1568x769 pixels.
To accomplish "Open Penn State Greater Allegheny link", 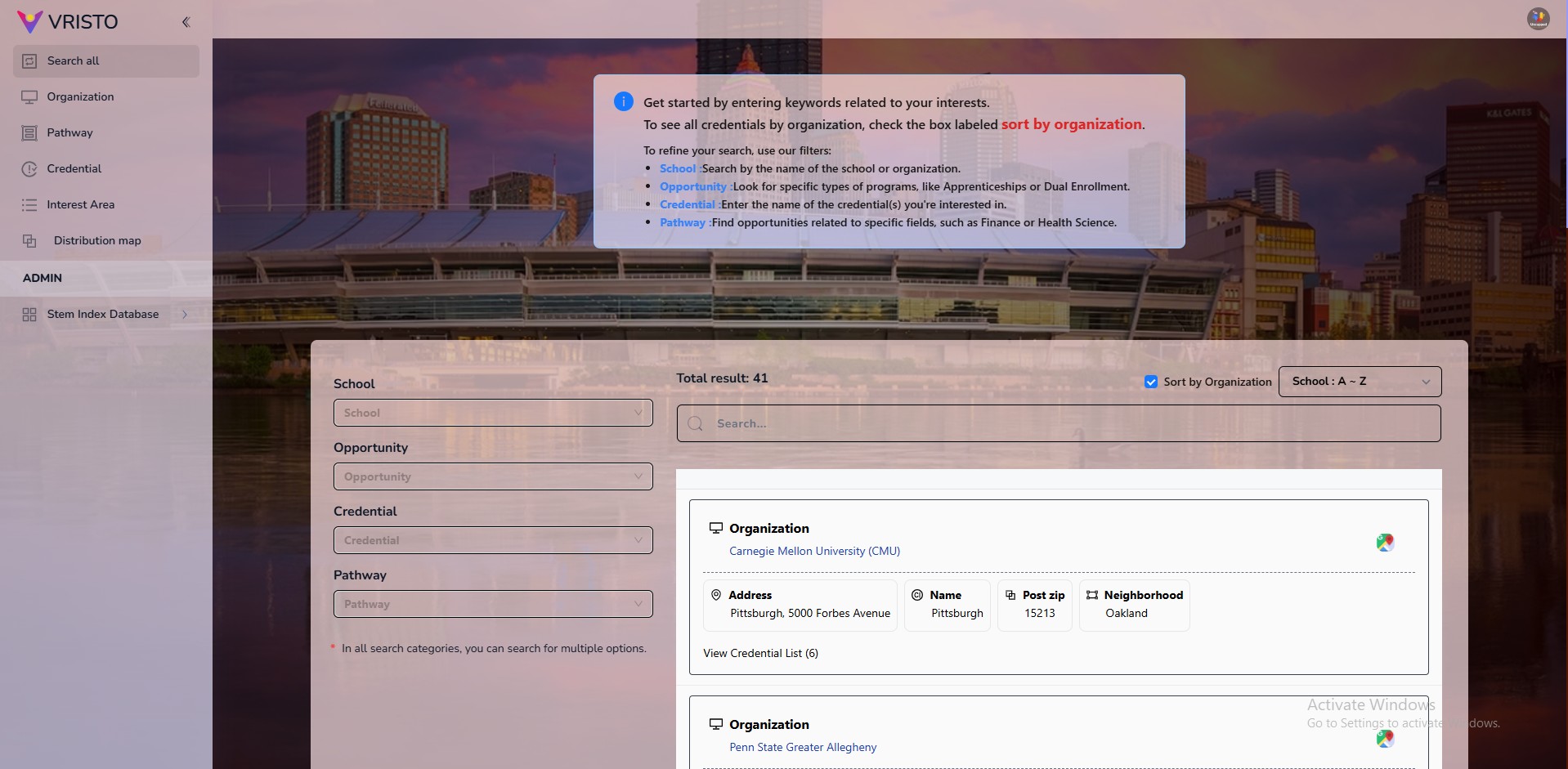I will click(x=803, y=747).
